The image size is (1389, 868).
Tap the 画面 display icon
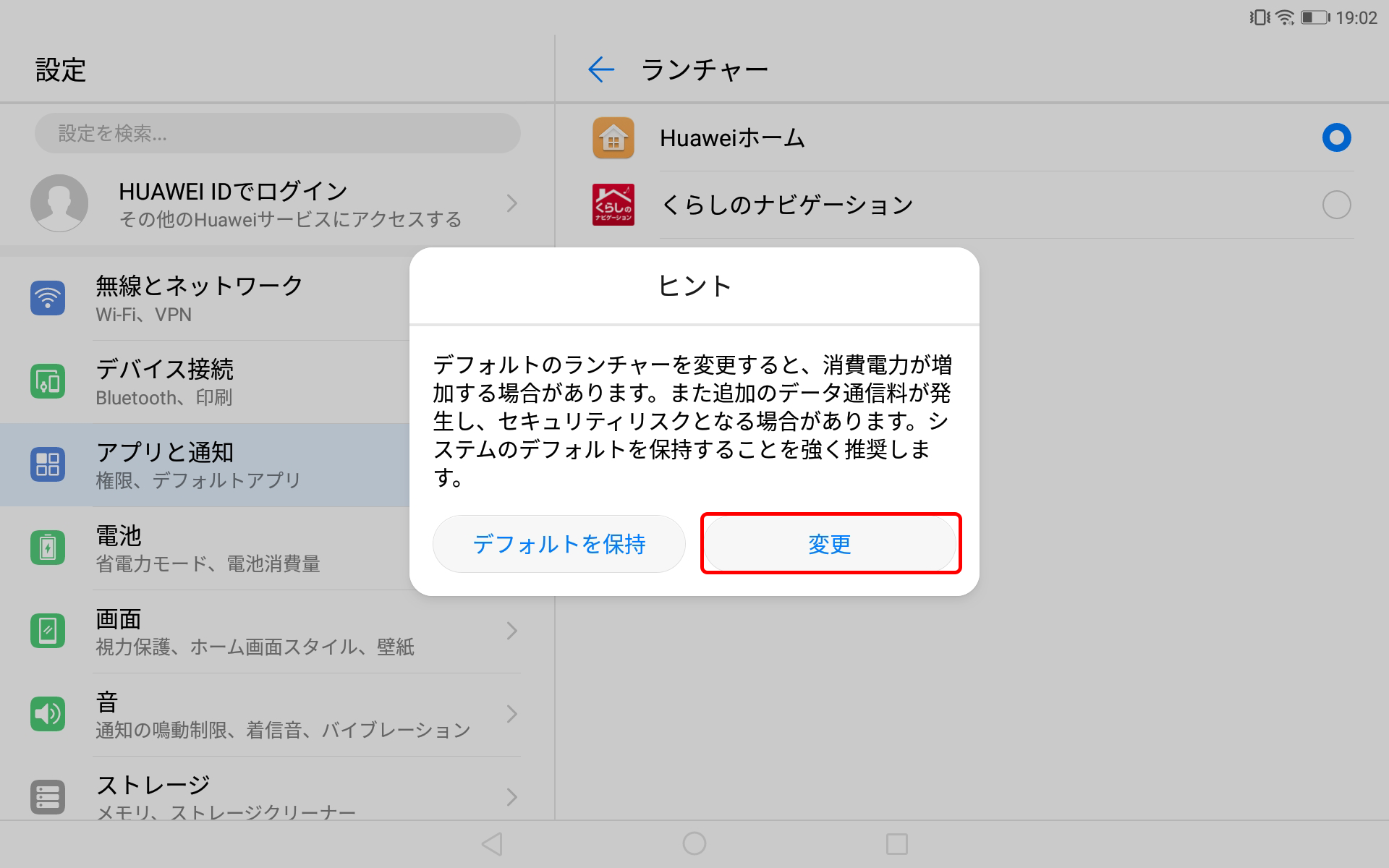48,631
